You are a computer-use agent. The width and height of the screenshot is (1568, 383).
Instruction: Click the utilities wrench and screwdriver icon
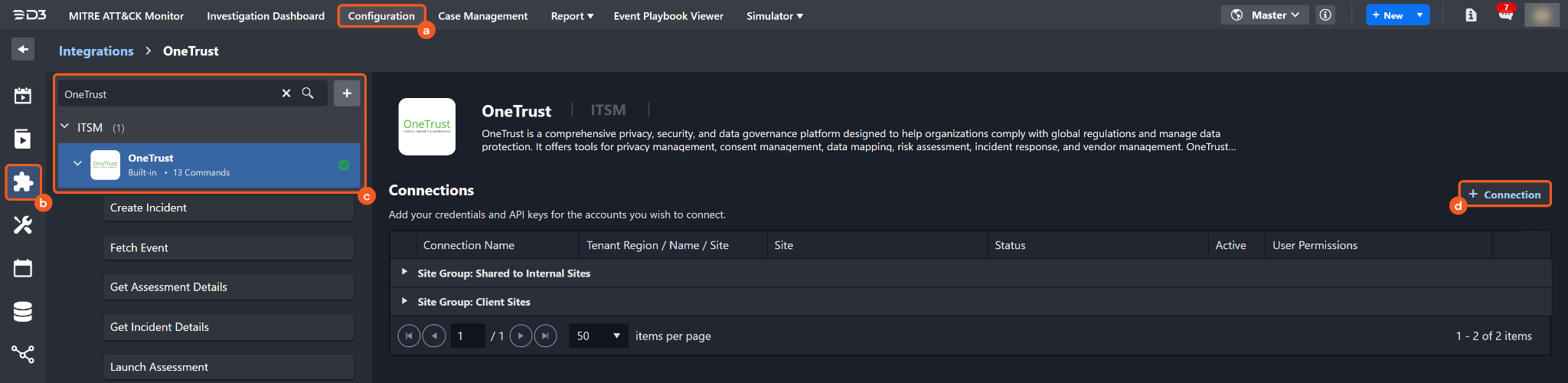(x=23, y=224)
